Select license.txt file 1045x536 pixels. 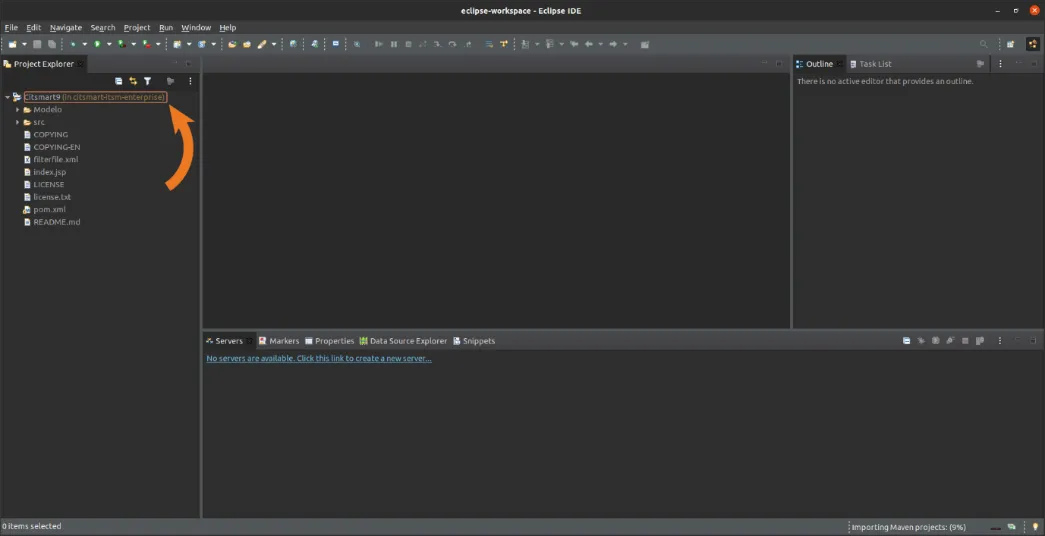tap(52, 197)
